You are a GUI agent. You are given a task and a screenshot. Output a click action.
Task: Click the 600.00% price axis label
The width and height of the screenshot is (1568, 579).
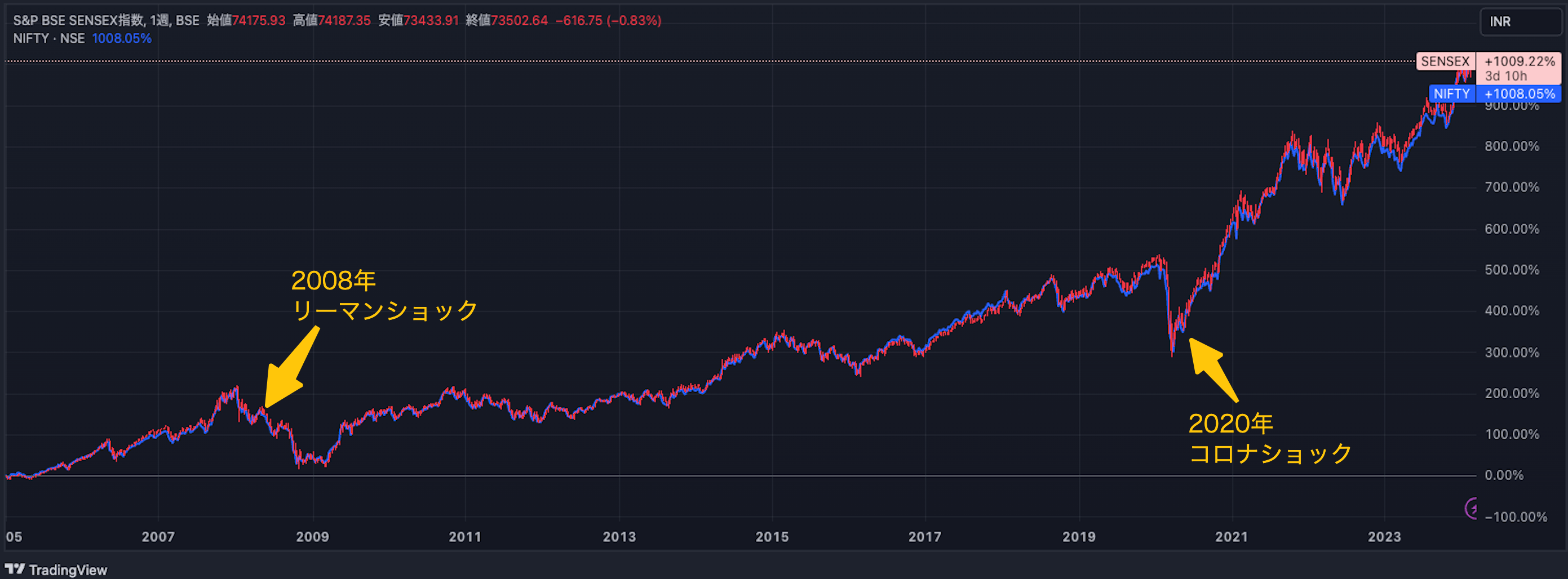[x=1512, y=229]
